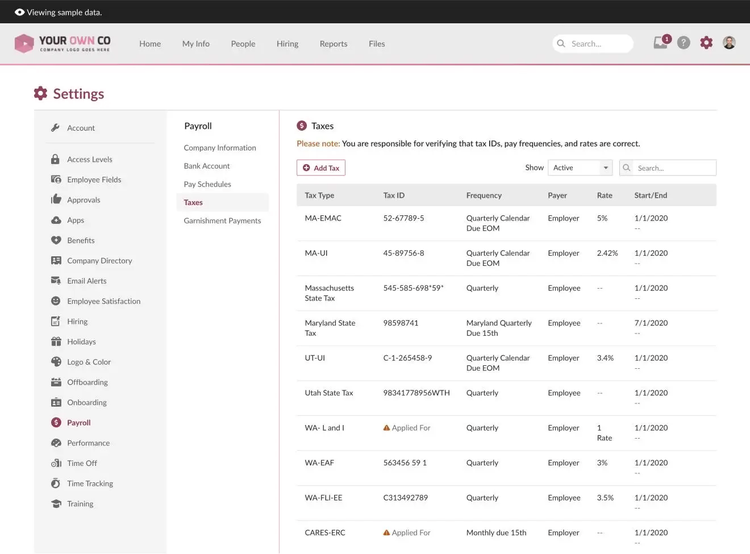Sort by the Tax Type column header
750x554 pixels.
320,195
